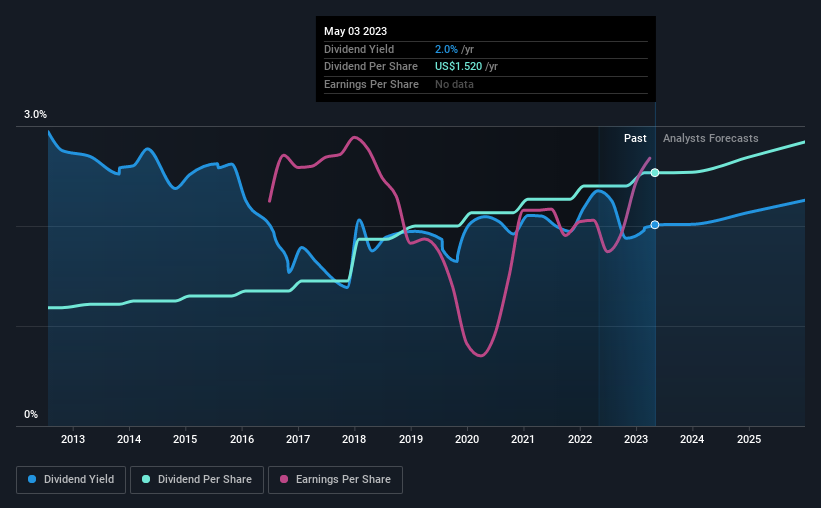This screenshot has height=508, width=821.
Task: Toggle the Earnings Per Share legend button
Action: tap(335, 480)
